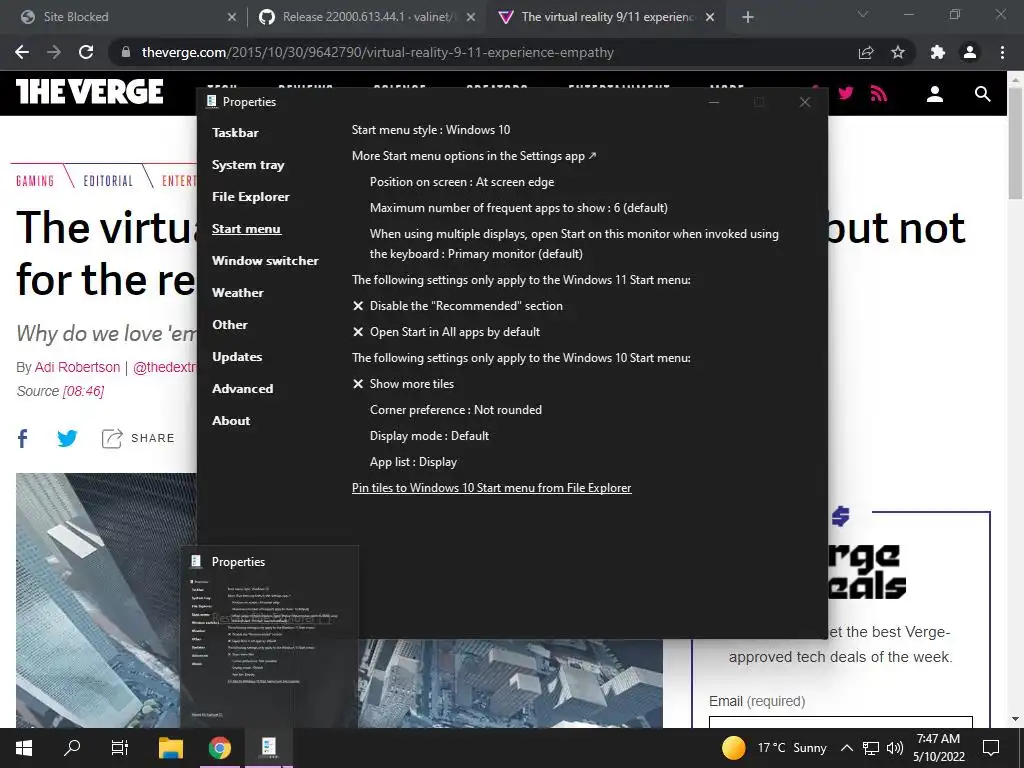Image resolution: width=1024 pixels, height=768 pixels.
Task: Change Display mode setting
Action: click(x=429, y=436)
